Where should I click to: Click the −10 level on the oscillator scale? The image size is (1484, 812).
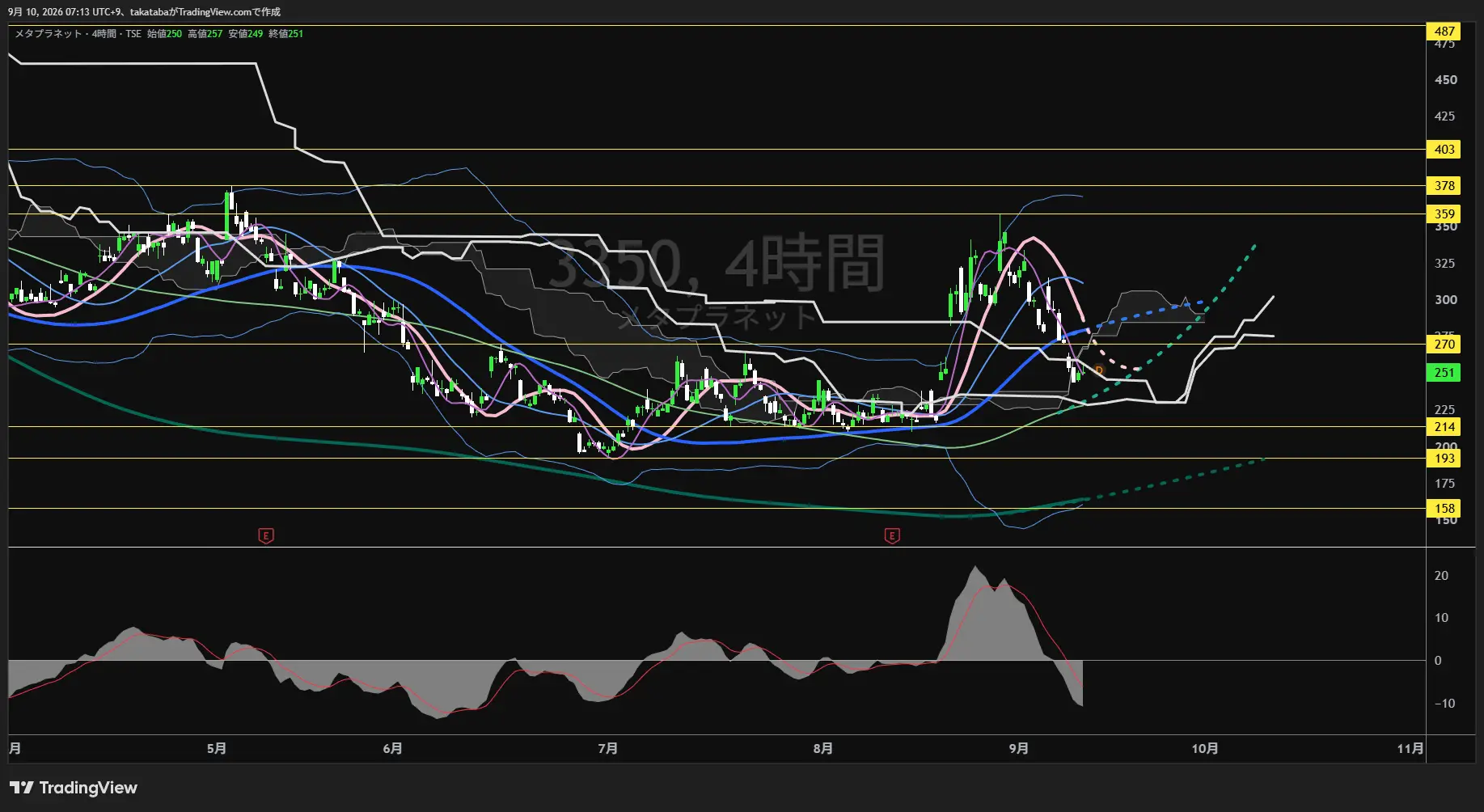click(1444, 704)
